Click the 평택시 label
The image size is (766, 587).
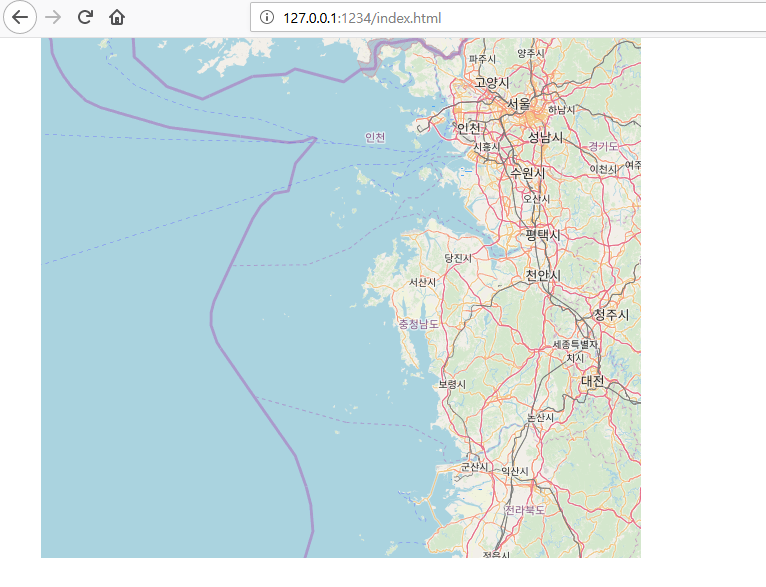543,235
